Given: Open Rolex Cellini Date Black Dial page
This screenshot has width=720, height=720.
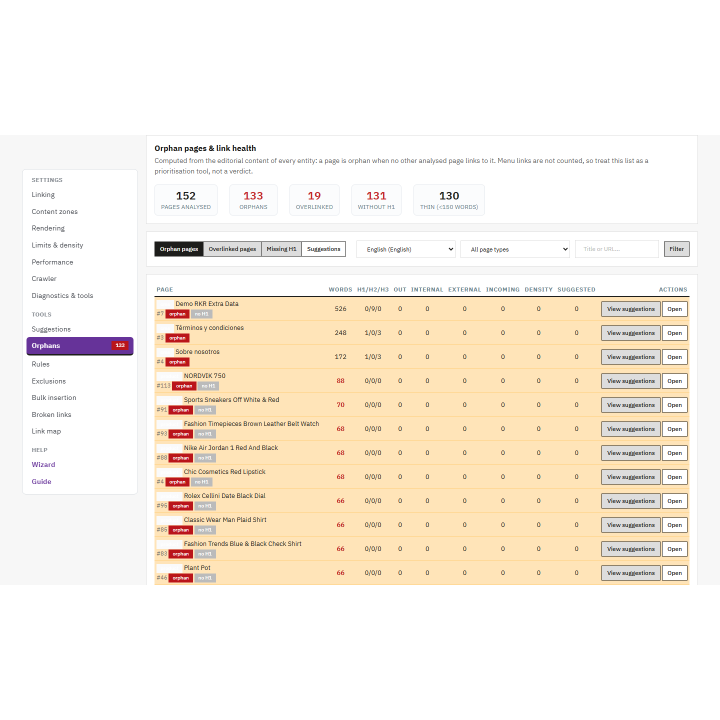Looking at the screenshot, I should 675,501.
